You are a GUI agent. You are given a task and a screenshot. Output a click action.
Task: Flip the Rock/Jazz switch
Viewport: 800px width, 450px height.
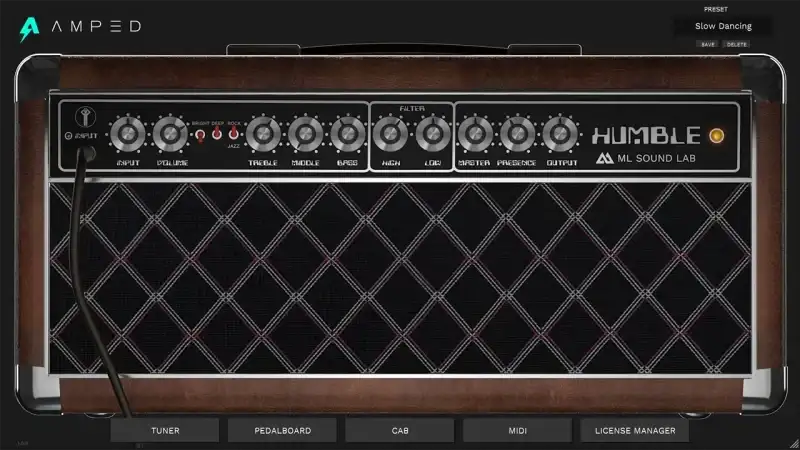[233, 133]
